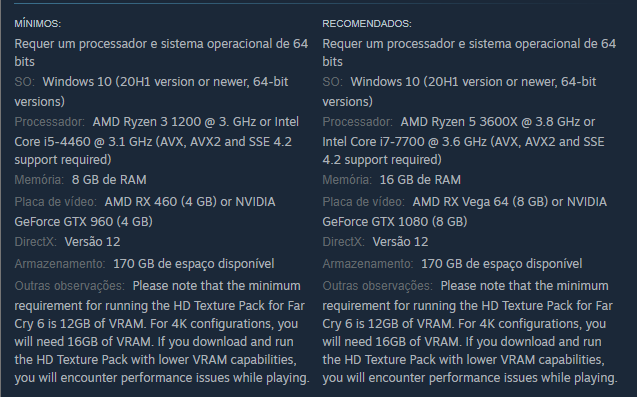This screenshot has width=637, height=397.
Task: Click recommended DirectX label
Action: 343,242
